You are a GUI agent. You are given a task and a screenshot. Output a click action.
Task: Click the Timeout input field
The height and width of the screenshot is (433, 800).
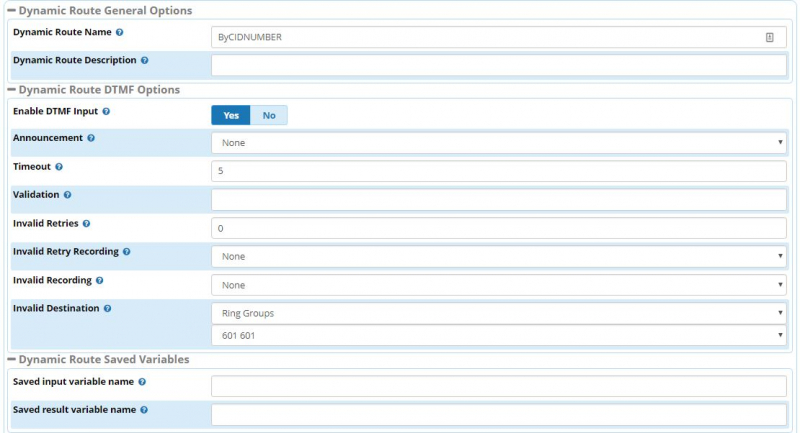click(x=498, y=171)
